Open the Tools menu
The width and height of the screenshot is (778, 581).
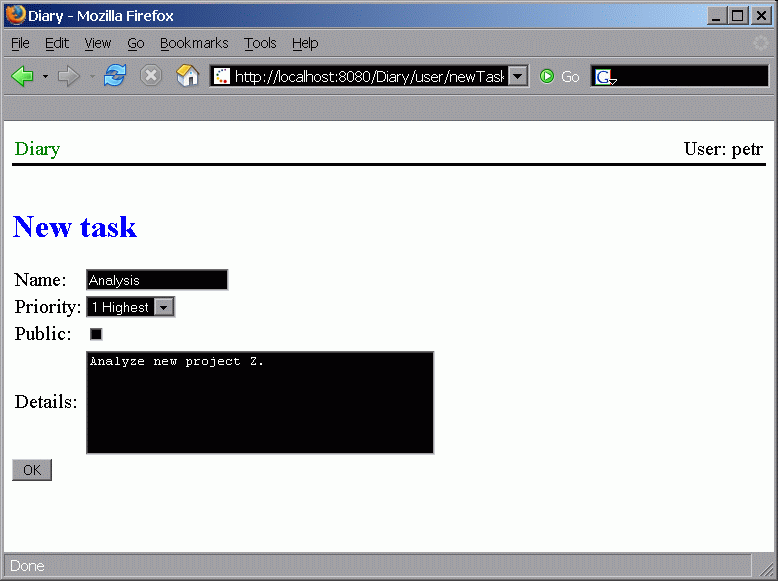[260, 43]
